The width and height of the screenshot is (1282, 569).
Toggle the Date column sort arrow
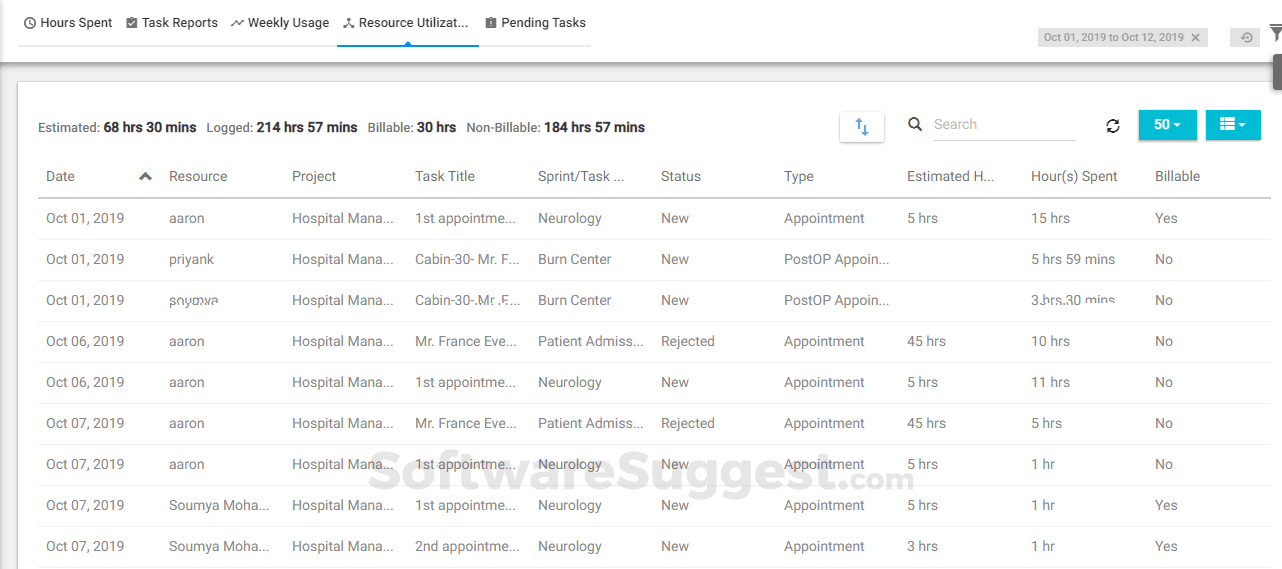pos(145,176)
